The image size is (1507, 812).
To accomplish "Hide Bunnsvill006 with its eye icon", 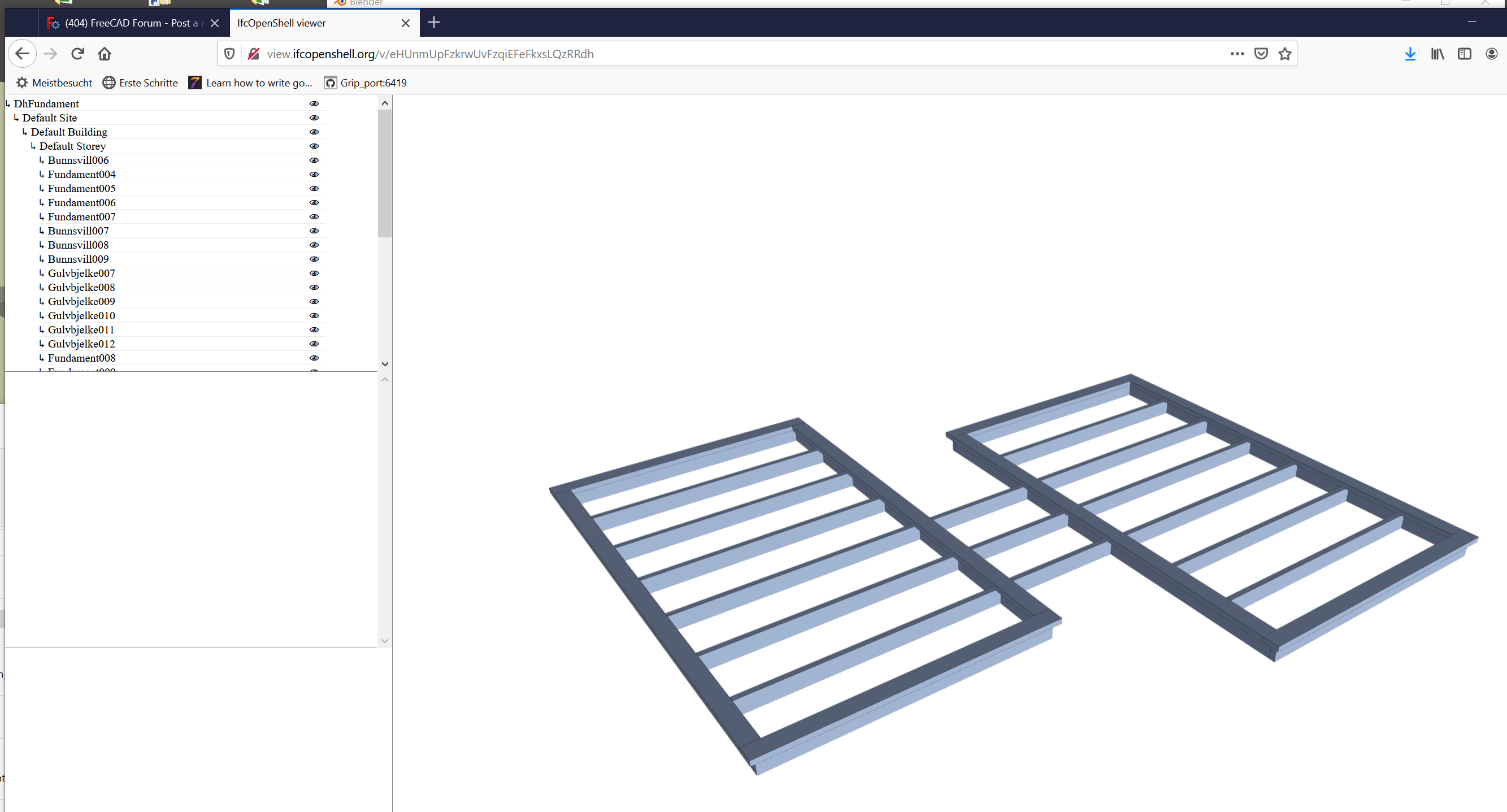I will [314, 160].
